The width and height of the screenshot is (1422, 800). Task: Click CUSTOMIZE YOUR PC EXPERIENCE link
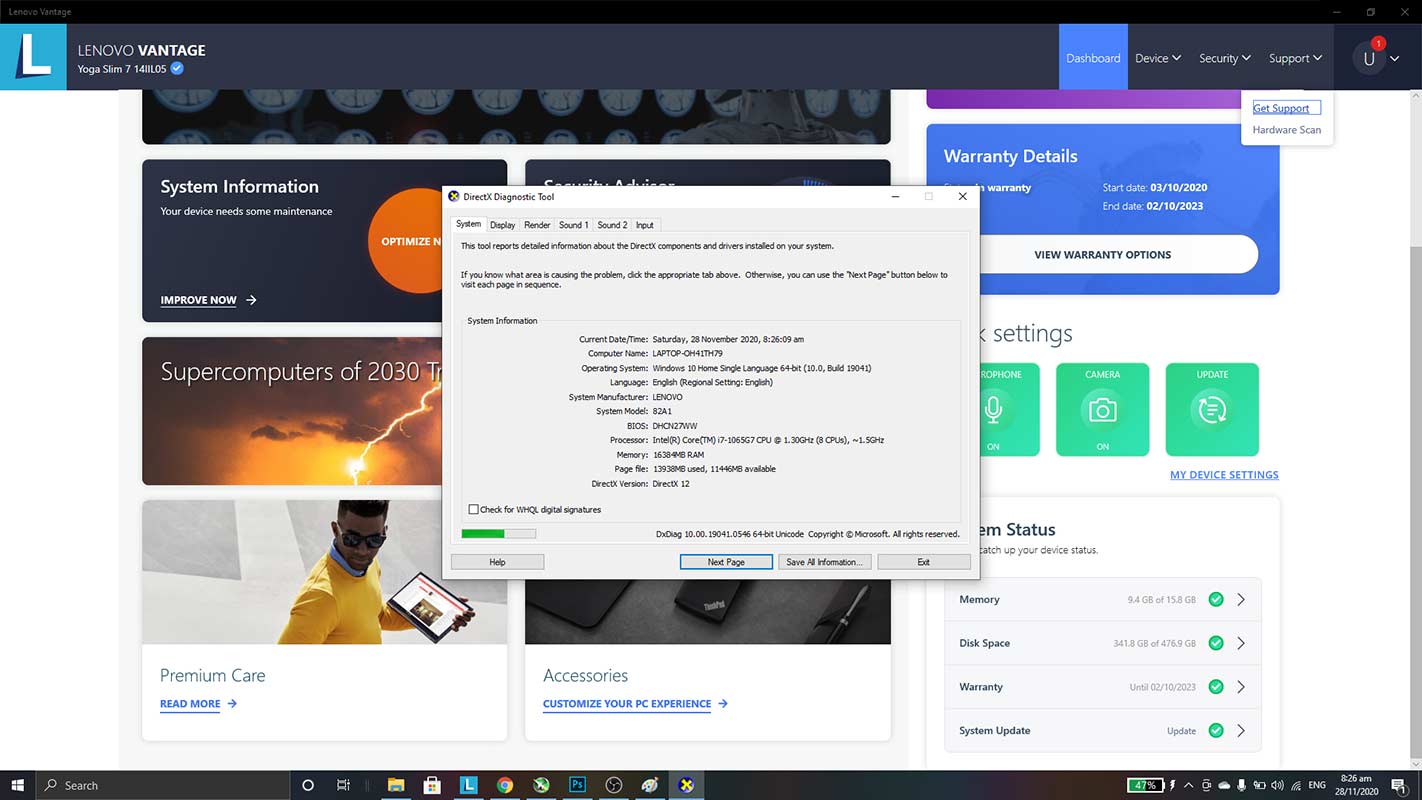[x=627, y=704]
